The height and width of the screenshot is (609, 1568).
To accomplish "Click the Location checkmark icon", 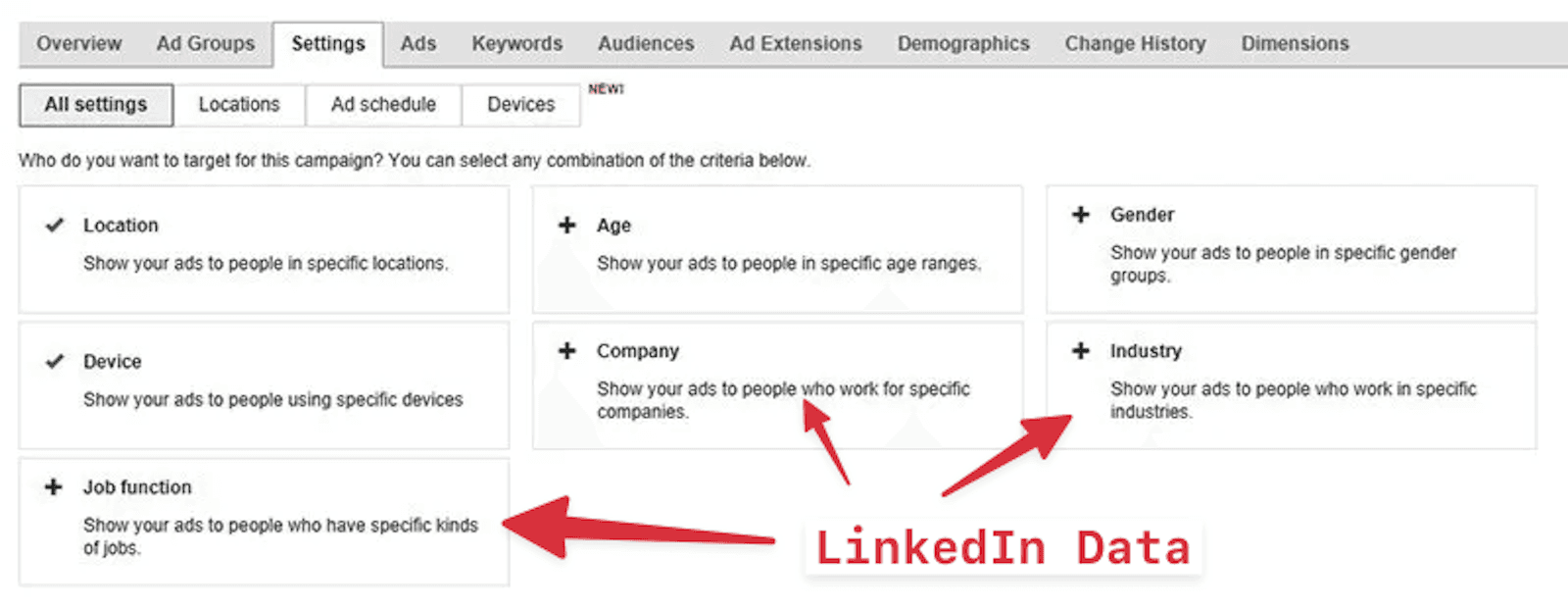I will click(55, 226).
